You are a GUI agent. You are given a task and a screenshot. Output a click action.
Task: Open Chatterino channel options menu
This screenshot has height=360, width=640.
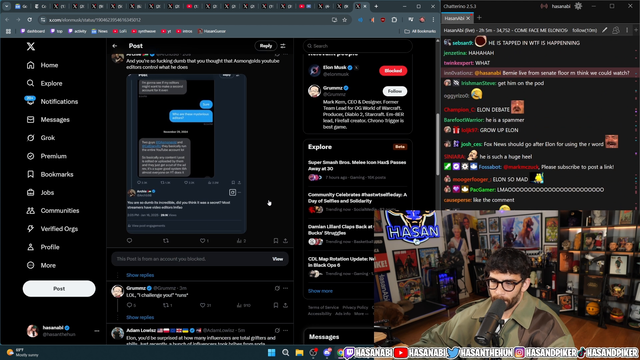click(x=627, y=30)
